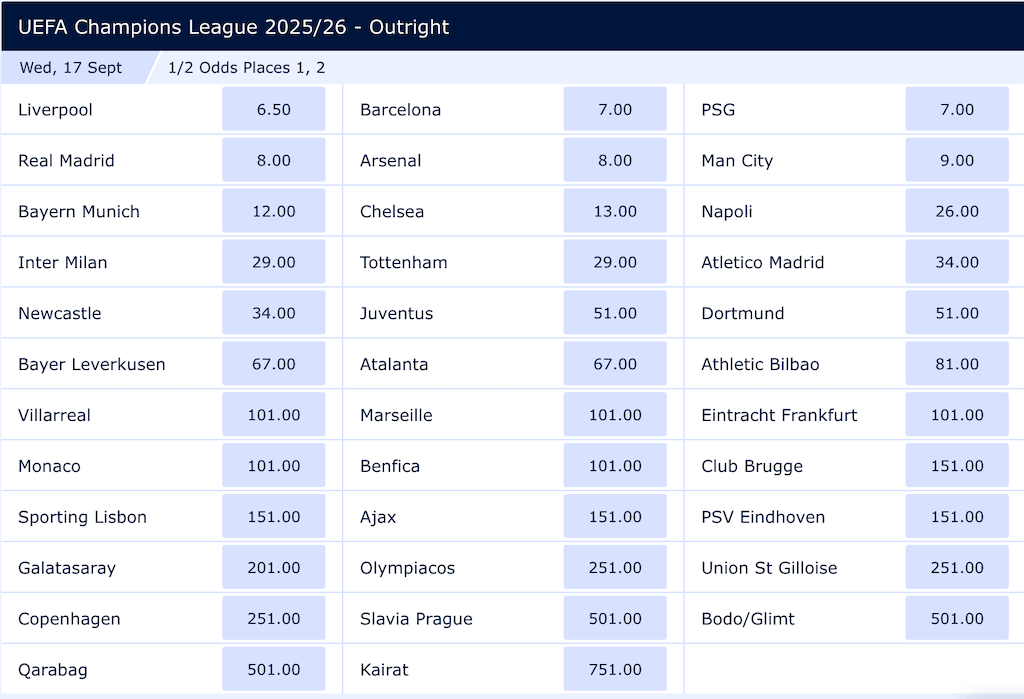Back Kairat at 751.00 odds
The width and height of the screenshot is (1024, 699).
point(614,669)
